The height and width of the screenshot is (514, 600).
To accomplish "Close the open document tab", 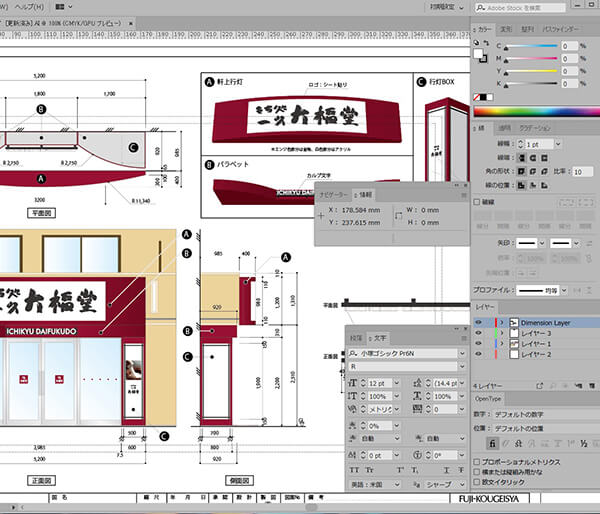I will (x=130, y=23).
